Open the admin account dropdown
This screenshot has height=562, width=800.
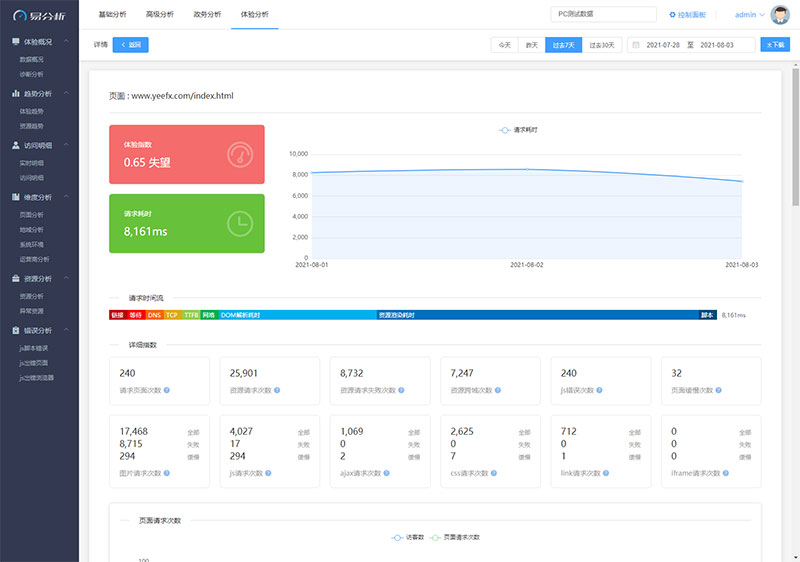tap(749, 15)
